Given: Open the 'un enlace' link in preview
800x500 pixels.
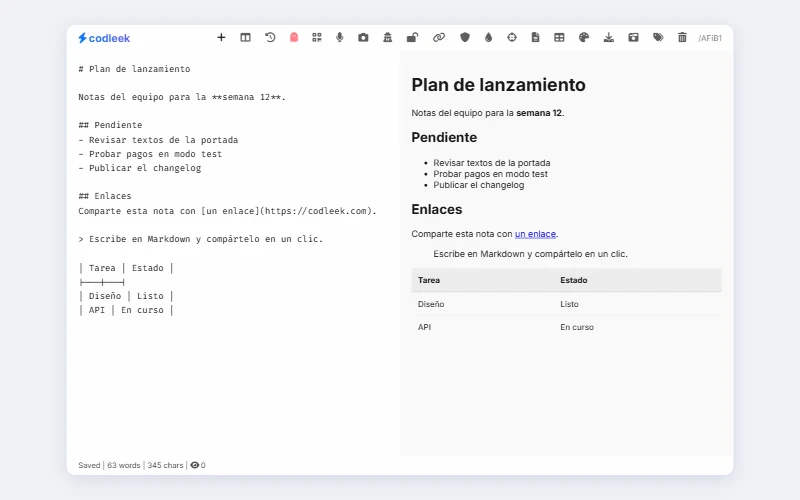Looking at the screenshot, I should click(x=535, y=234).
